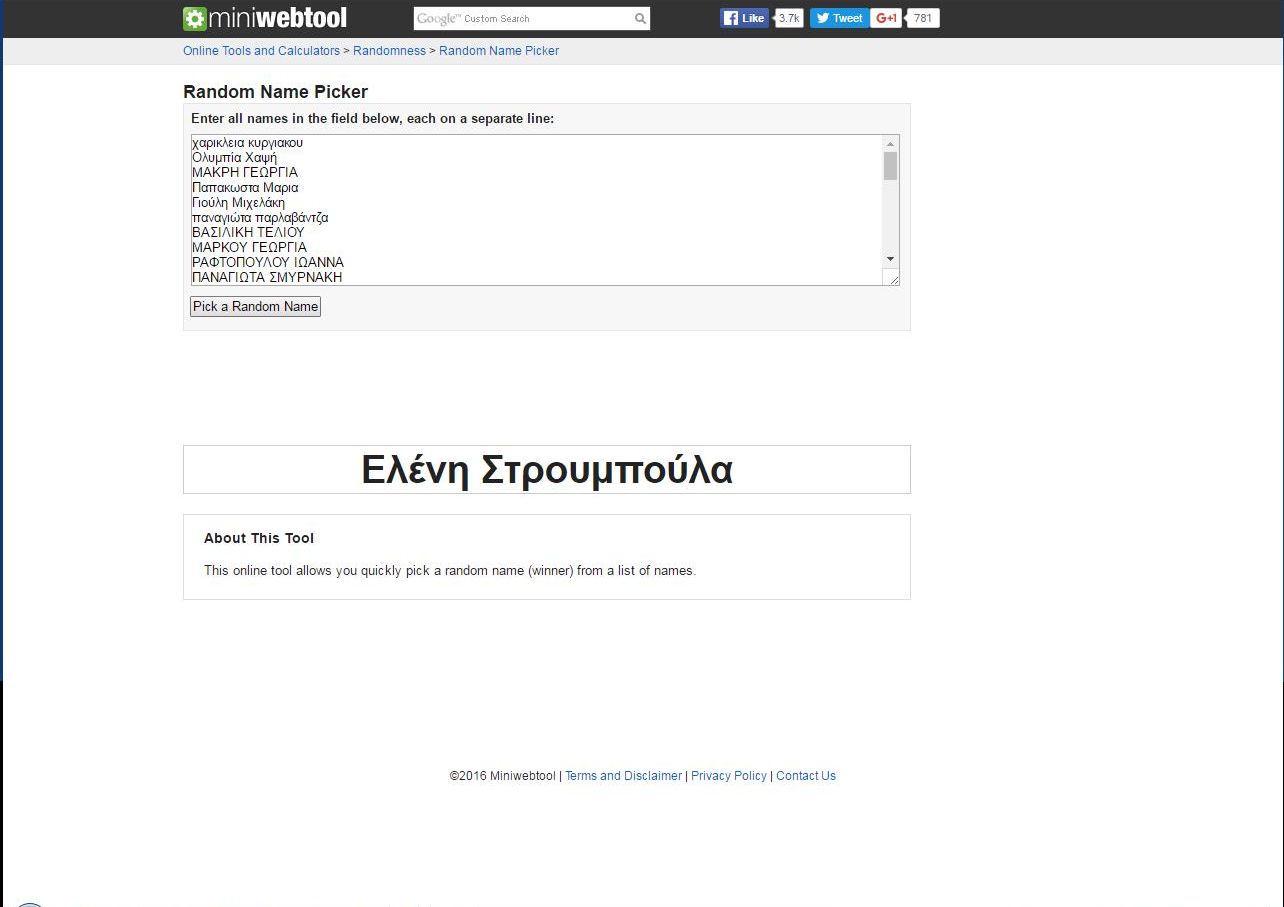This screenshot has width=1284, height=907.
Task: Click the name ΜΑΚΡΗ ΓΕΩΡΓΙΑ in the list
Action: 245,173
